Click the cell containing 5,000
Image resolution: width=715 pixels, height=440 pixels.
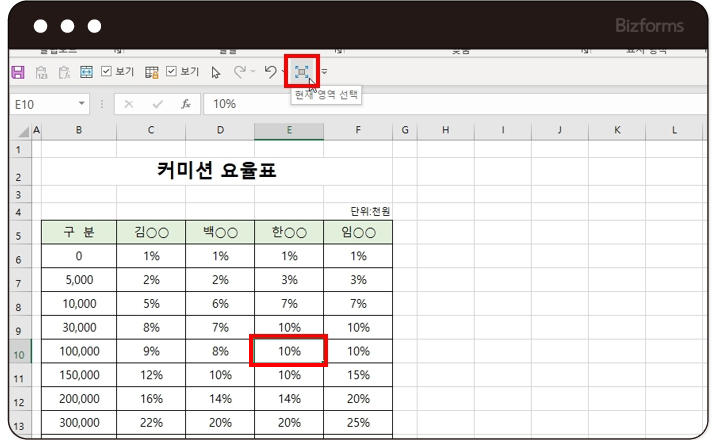coord(79,280)
